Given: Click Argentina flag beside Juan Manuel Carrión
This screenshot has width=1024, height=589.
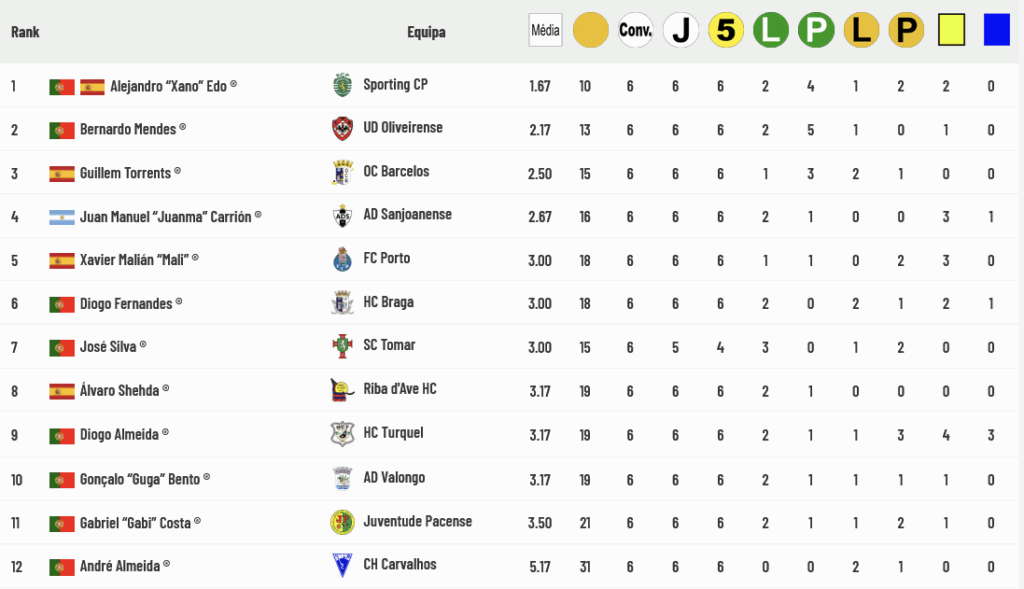Looking at the screenshot, I should tap(62, 217).
